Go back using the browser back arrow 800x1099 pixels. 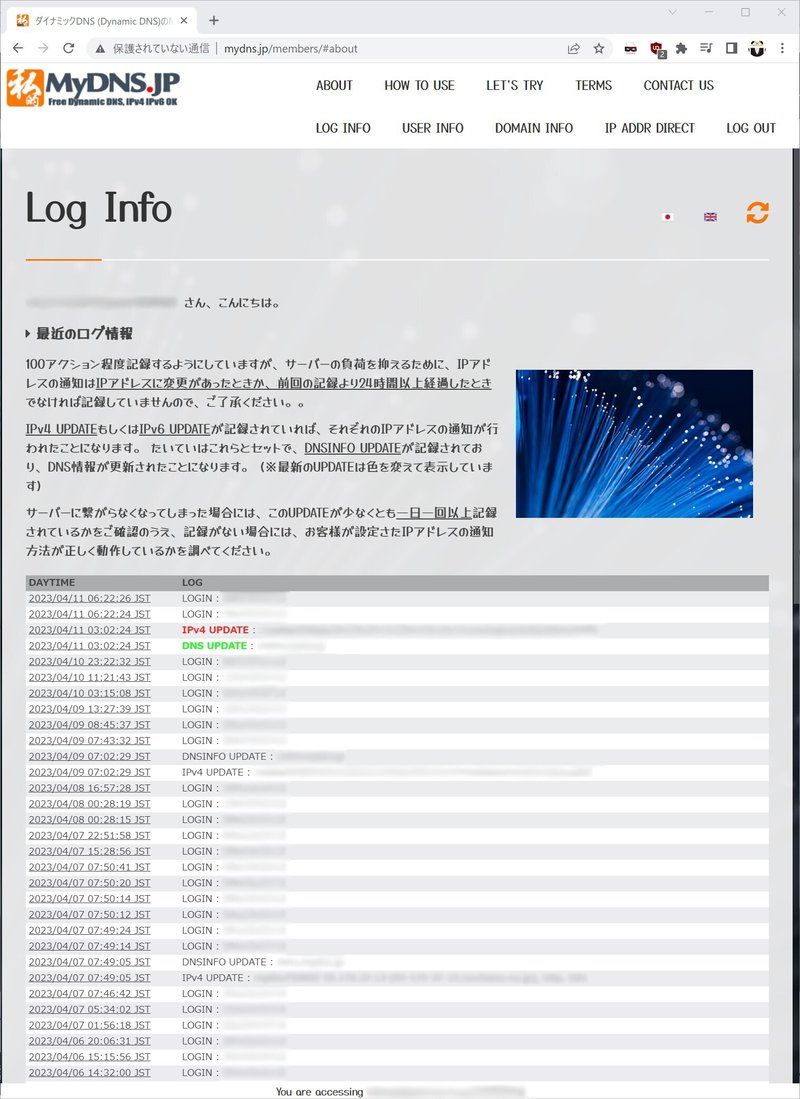click(17, 47)
